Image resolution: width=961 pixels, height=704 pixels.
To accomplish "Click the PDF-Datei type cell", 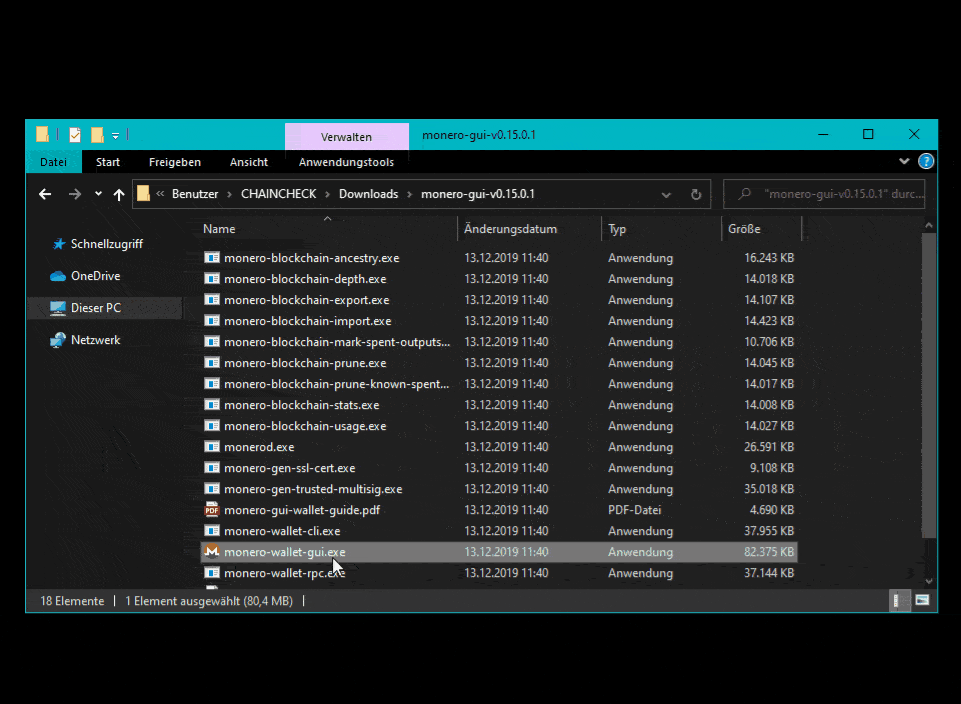I will click(634, 510).
